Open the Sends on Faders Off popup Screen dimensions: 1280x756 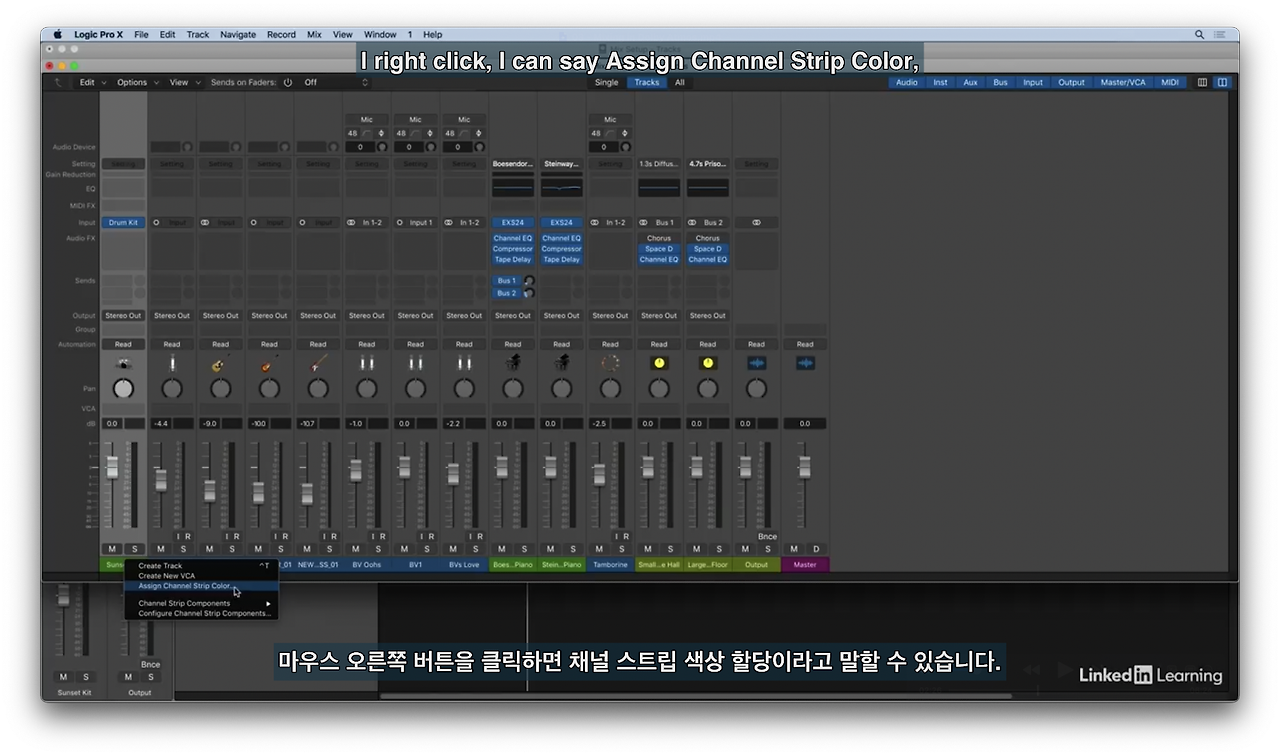click(336, 83)
